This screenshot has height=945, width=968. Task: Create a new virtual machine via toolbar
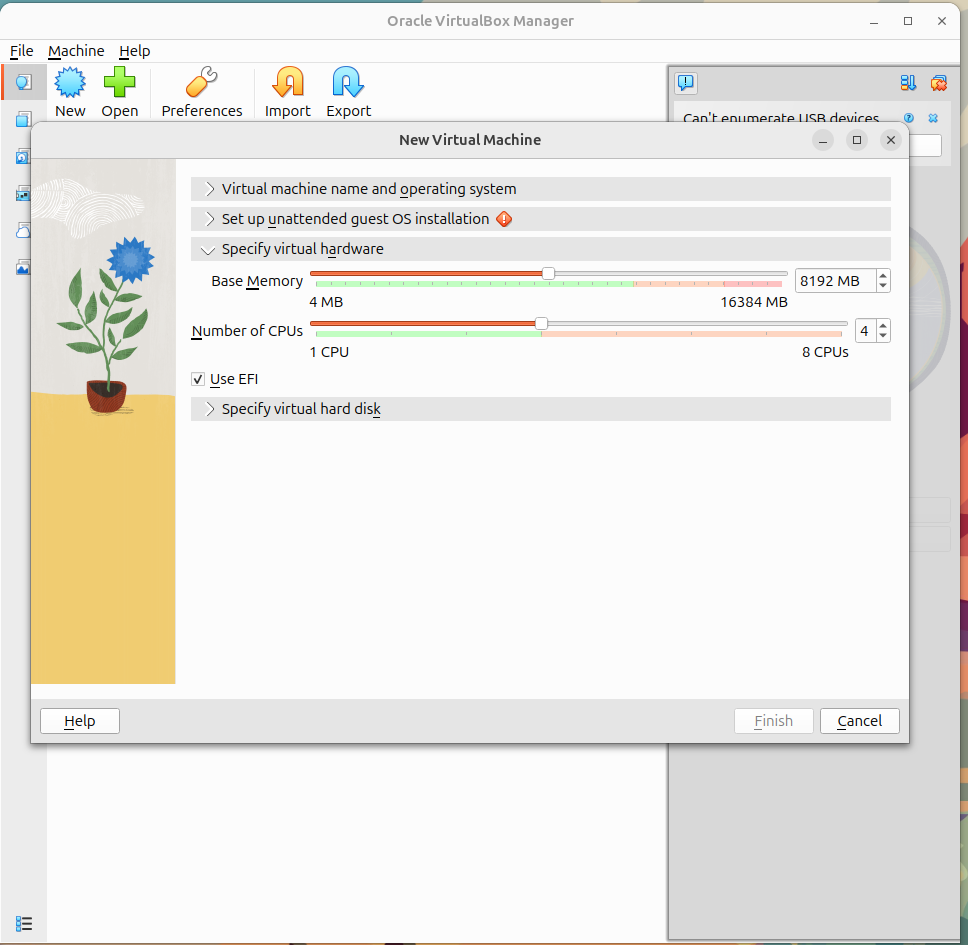(x=69, y=90)
